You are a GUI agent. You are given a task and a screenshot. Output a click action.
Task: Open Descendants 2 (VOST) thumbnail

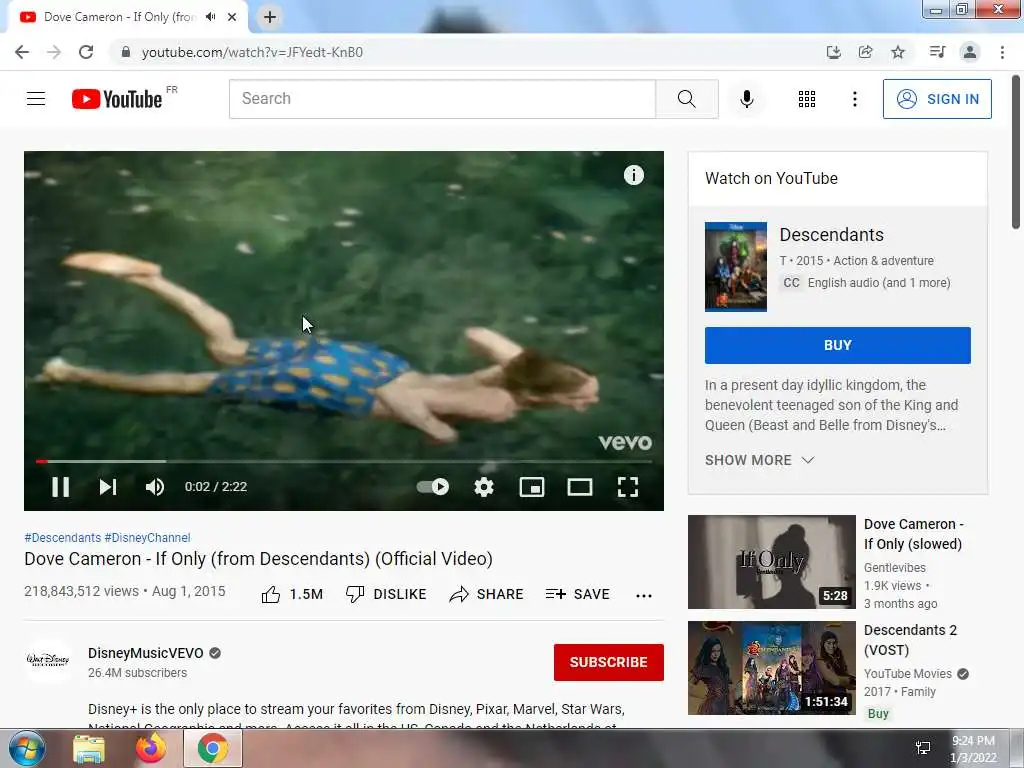[772, 668]
